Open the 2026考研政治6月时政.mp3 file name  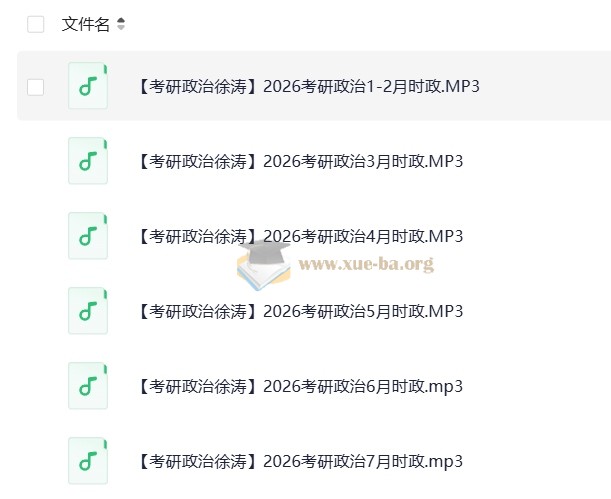click(x=298, y=386)
